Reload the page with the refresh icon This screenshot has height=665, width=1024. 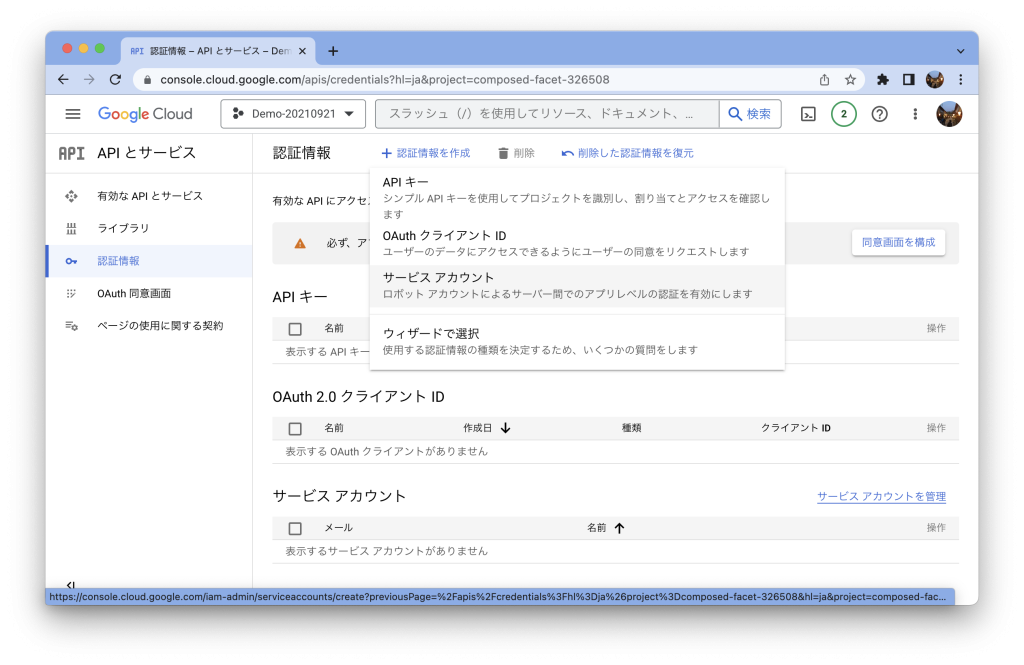(116, 80)
